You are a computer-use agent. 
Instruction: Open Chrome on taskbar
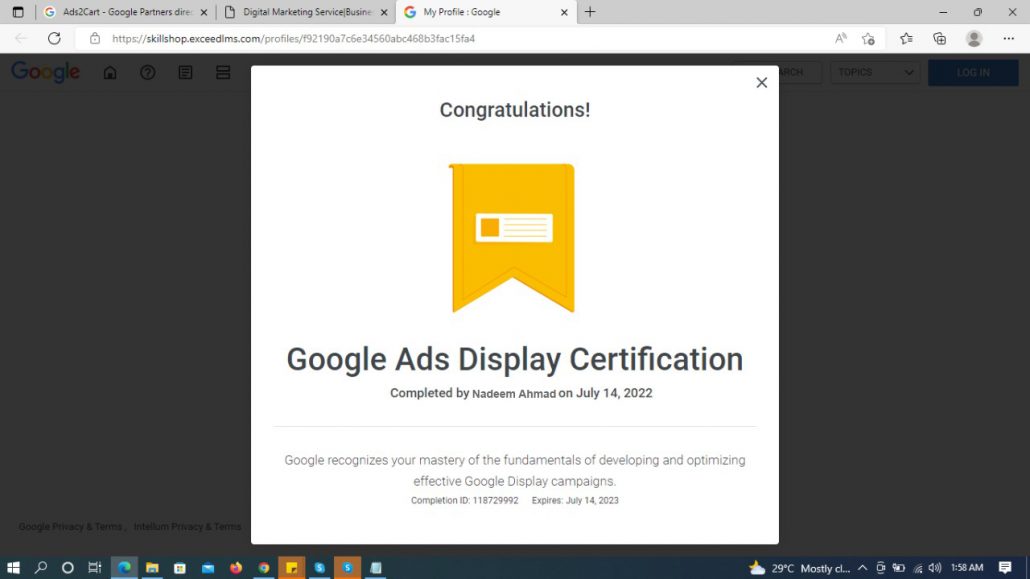[x=263, y=567]
